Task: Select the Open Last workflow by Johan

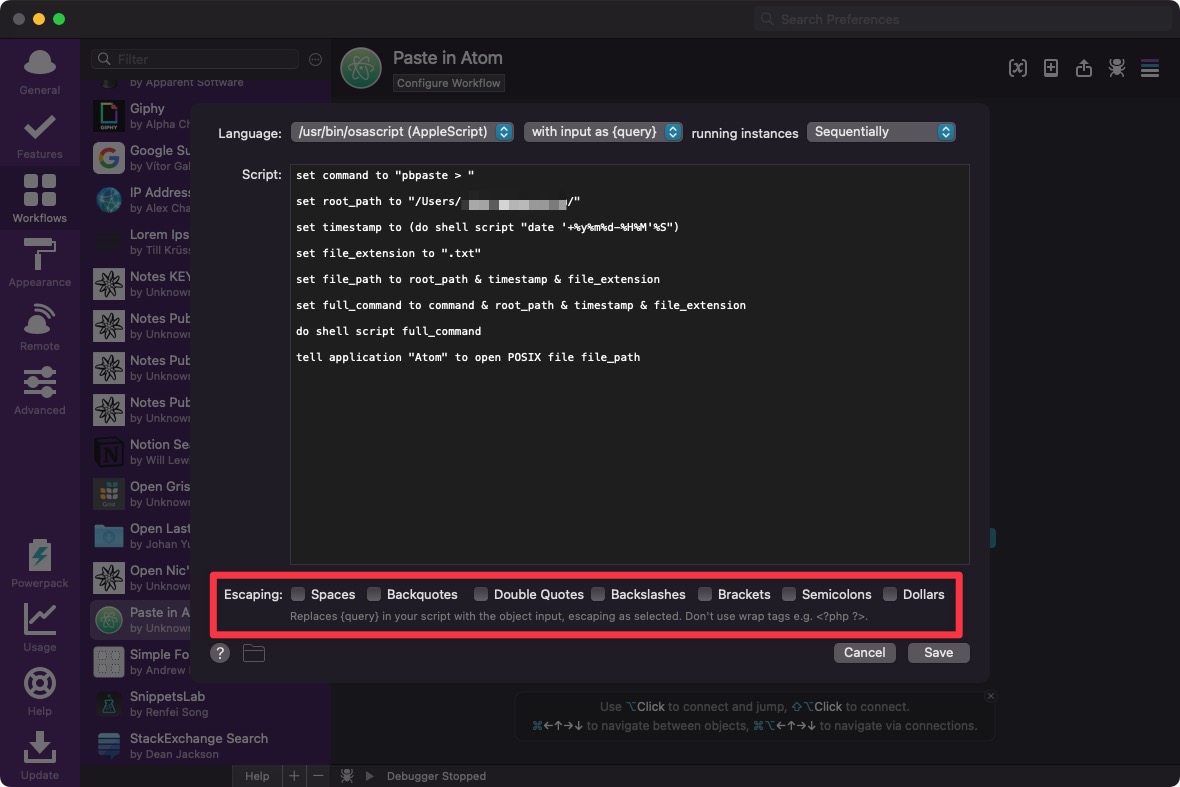Action: click(x=141, y=536)
